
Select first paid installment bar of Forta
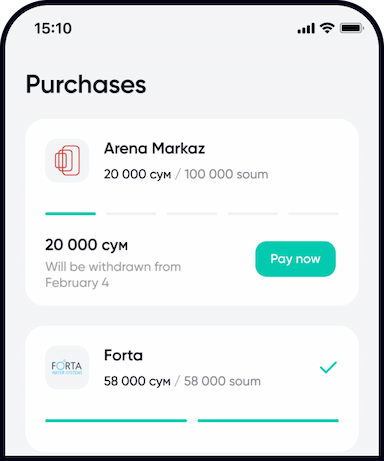tap(116, 421)
